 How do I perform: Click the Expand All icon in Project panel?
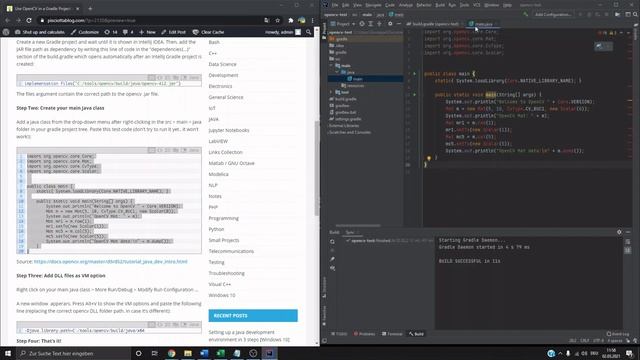[371, 24]
